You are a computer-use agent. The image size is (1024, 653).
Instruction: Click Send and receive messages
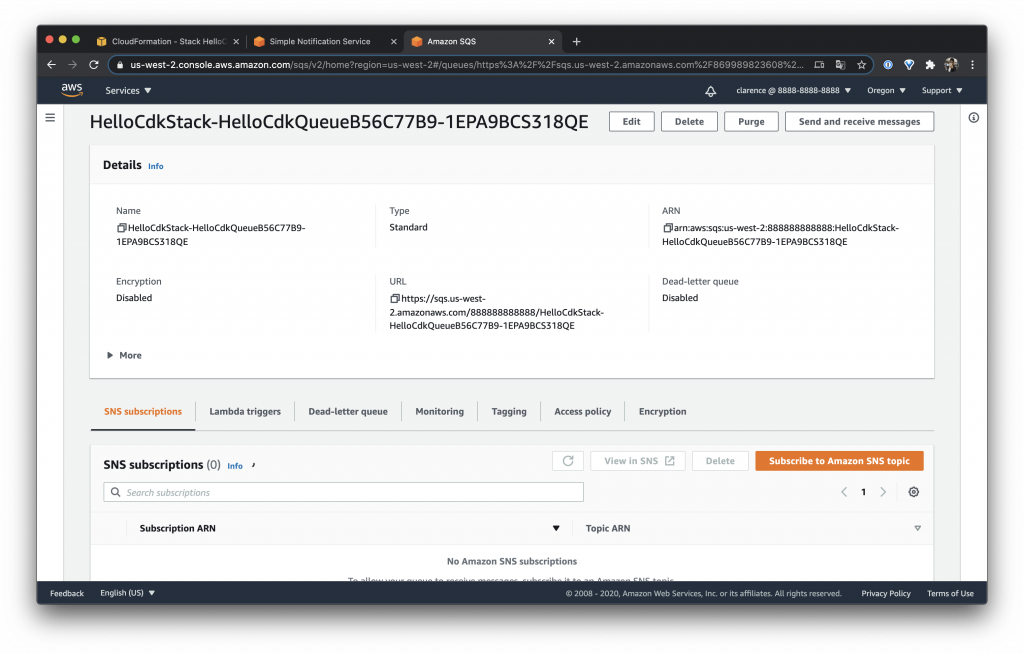pos(859,121)
